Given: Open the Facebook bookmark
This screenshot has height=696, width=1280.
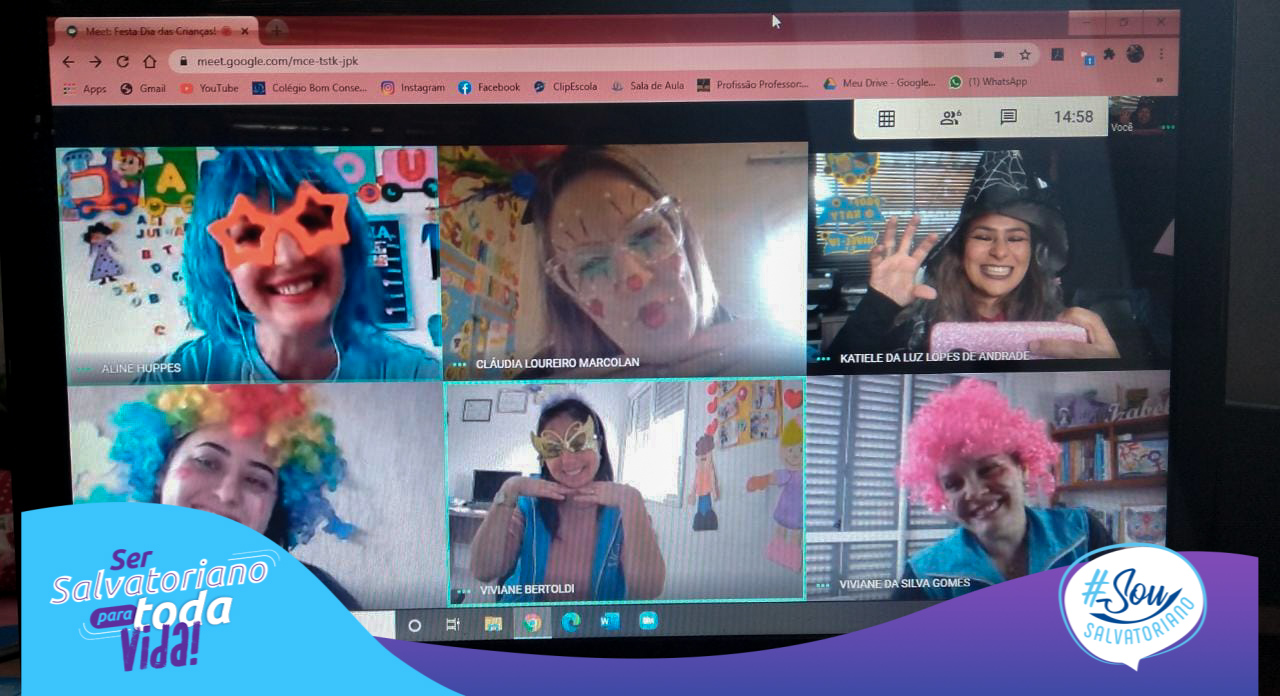Looking at the screenshot, I should pyautogui.click(x=489, y=87).
